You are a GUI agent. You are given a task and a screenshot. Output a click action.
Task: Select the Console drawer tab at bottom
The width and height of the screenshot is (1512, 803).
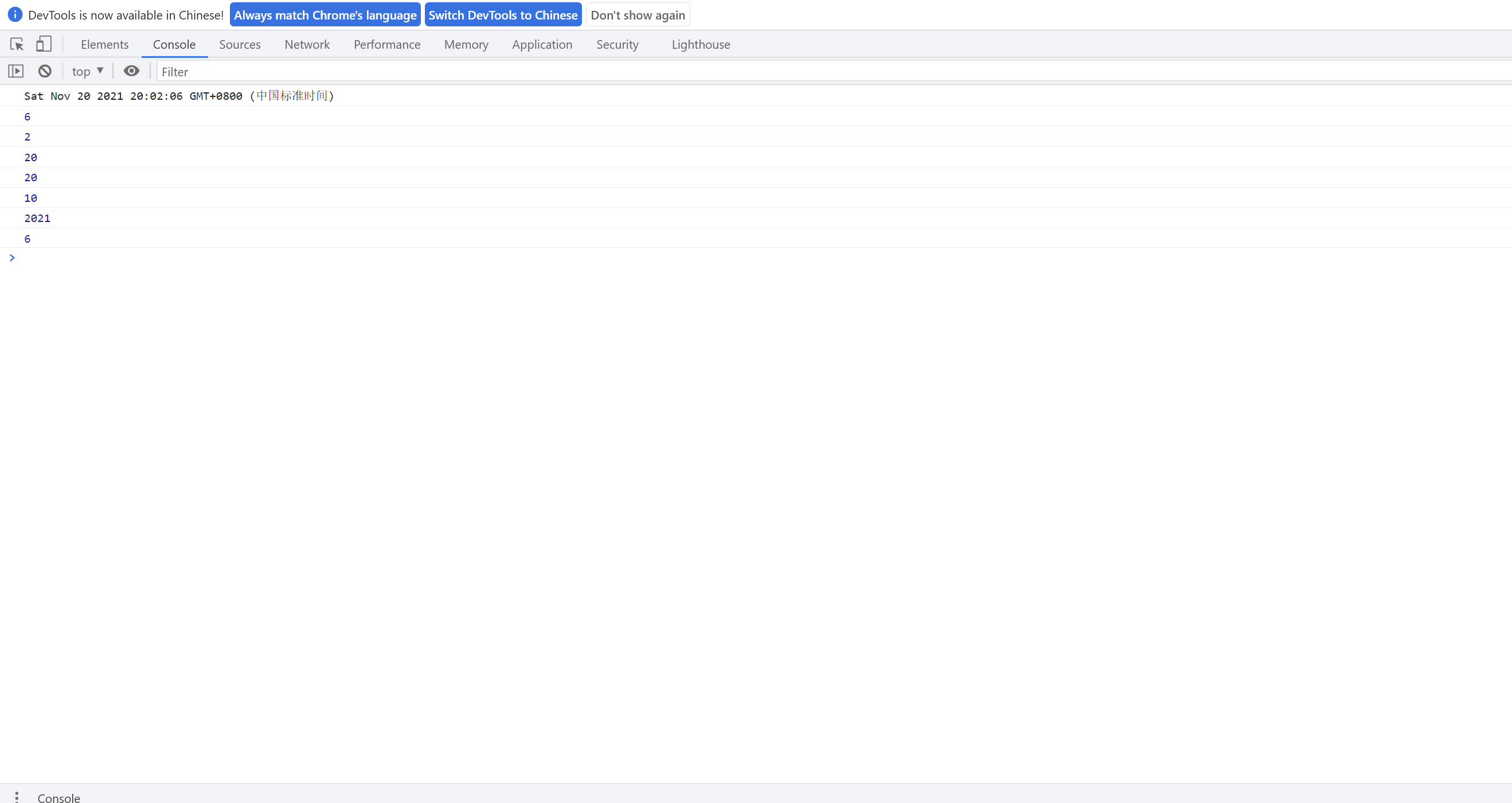point(58,797)
